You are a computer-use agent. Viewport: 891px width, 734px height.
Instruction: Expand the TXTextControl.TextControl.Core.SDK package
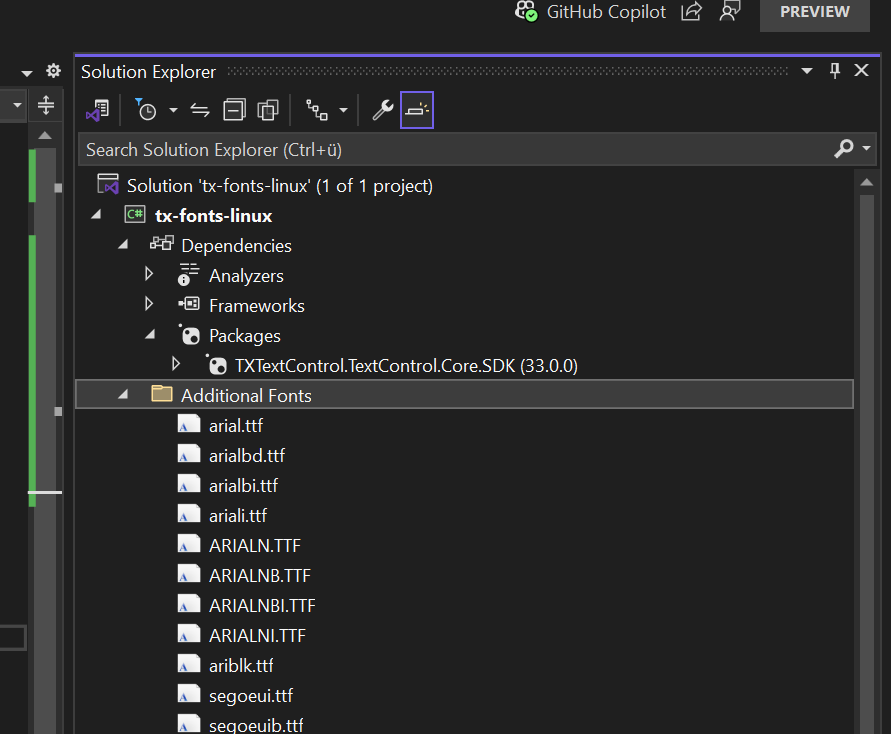click(x=176, y=364)
